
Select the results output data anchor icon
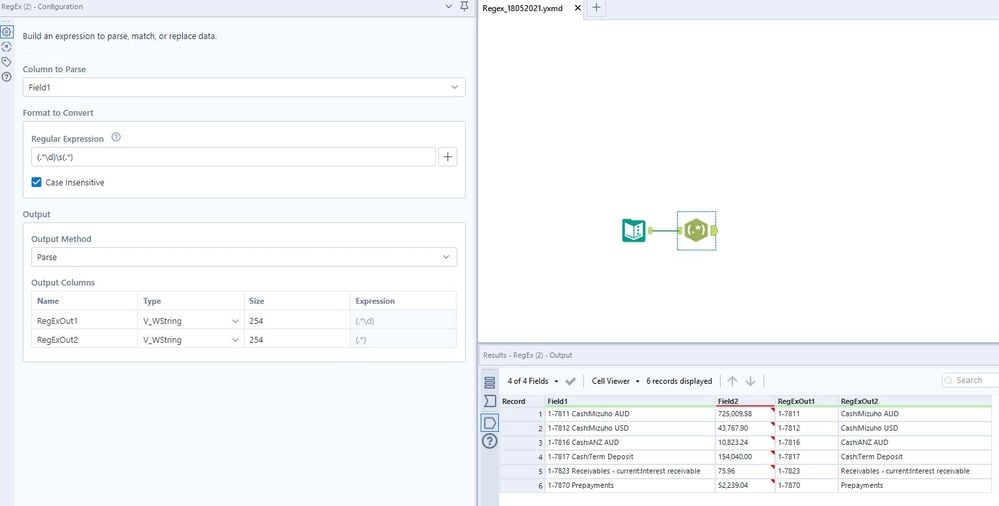pos(489,423)
